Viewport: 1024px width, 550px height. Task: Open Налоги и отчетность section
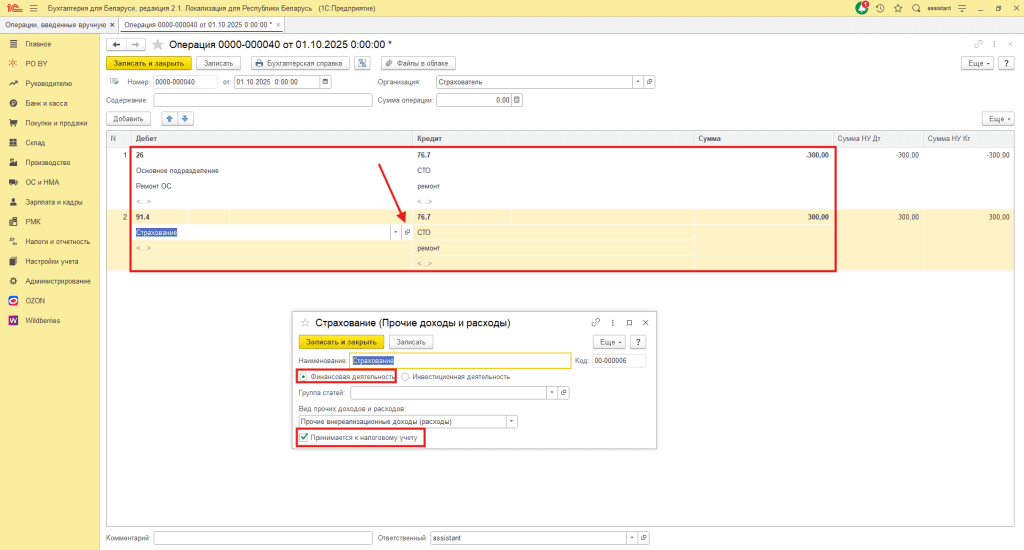pyautogui.click(x=57, y=242)
